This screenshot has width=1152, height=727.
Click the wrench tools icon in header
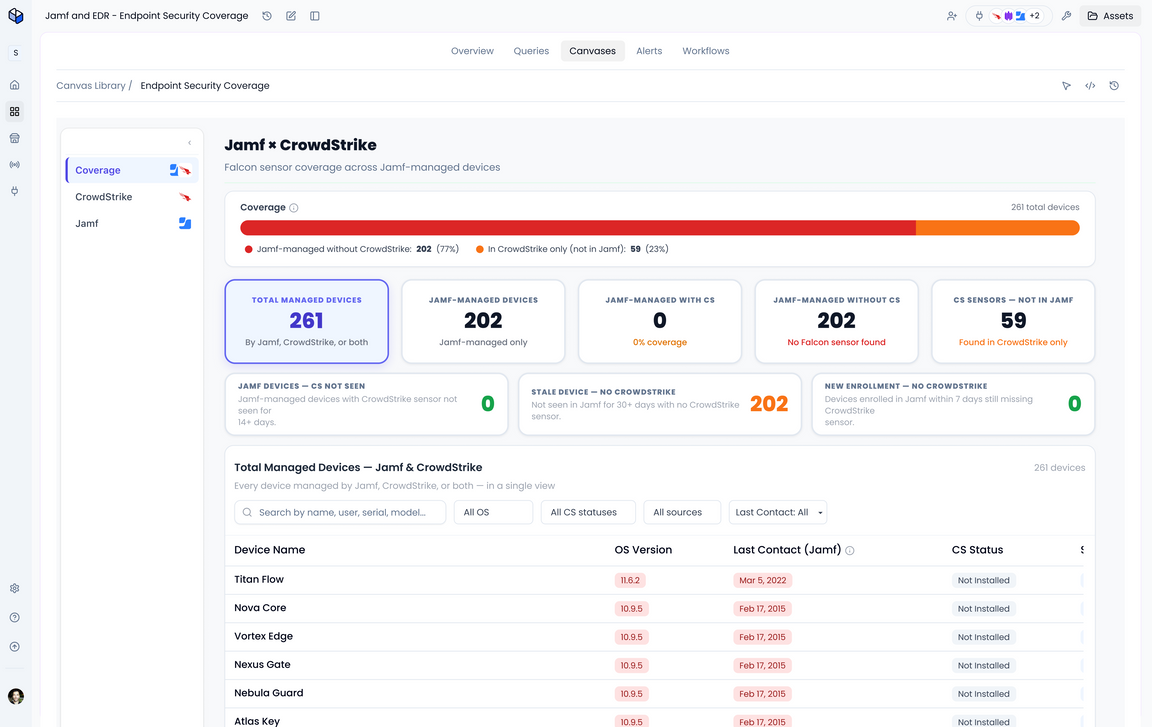click(x=1066, y=15)
